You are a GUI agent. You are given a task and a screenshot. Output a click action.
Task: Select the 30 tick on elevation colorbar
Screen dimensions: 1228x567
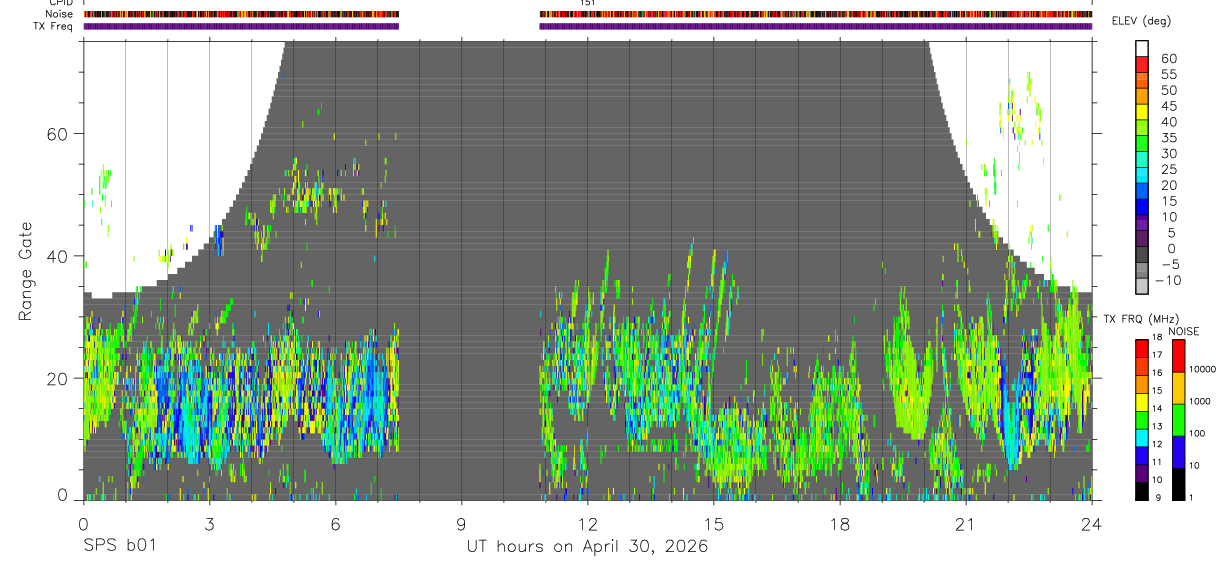(1168, 153)
